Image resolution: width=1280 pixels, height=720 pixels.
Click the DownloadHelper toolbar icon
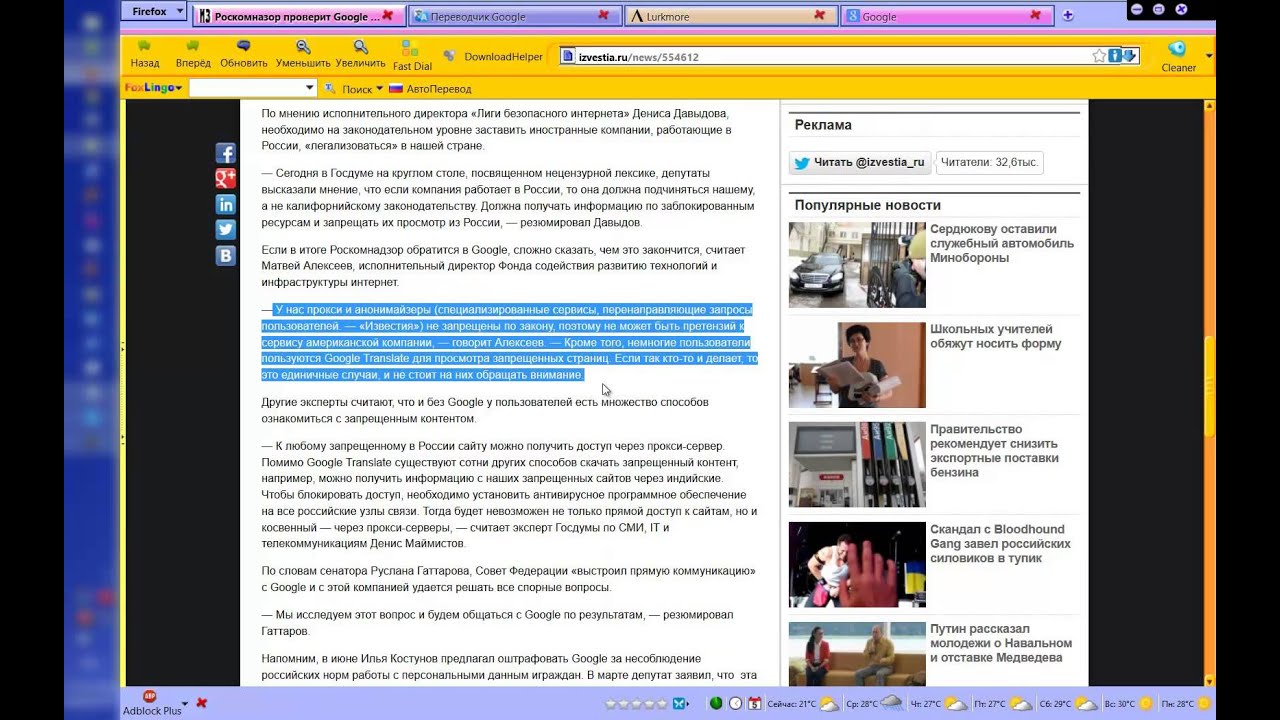[x=493, y=57]
